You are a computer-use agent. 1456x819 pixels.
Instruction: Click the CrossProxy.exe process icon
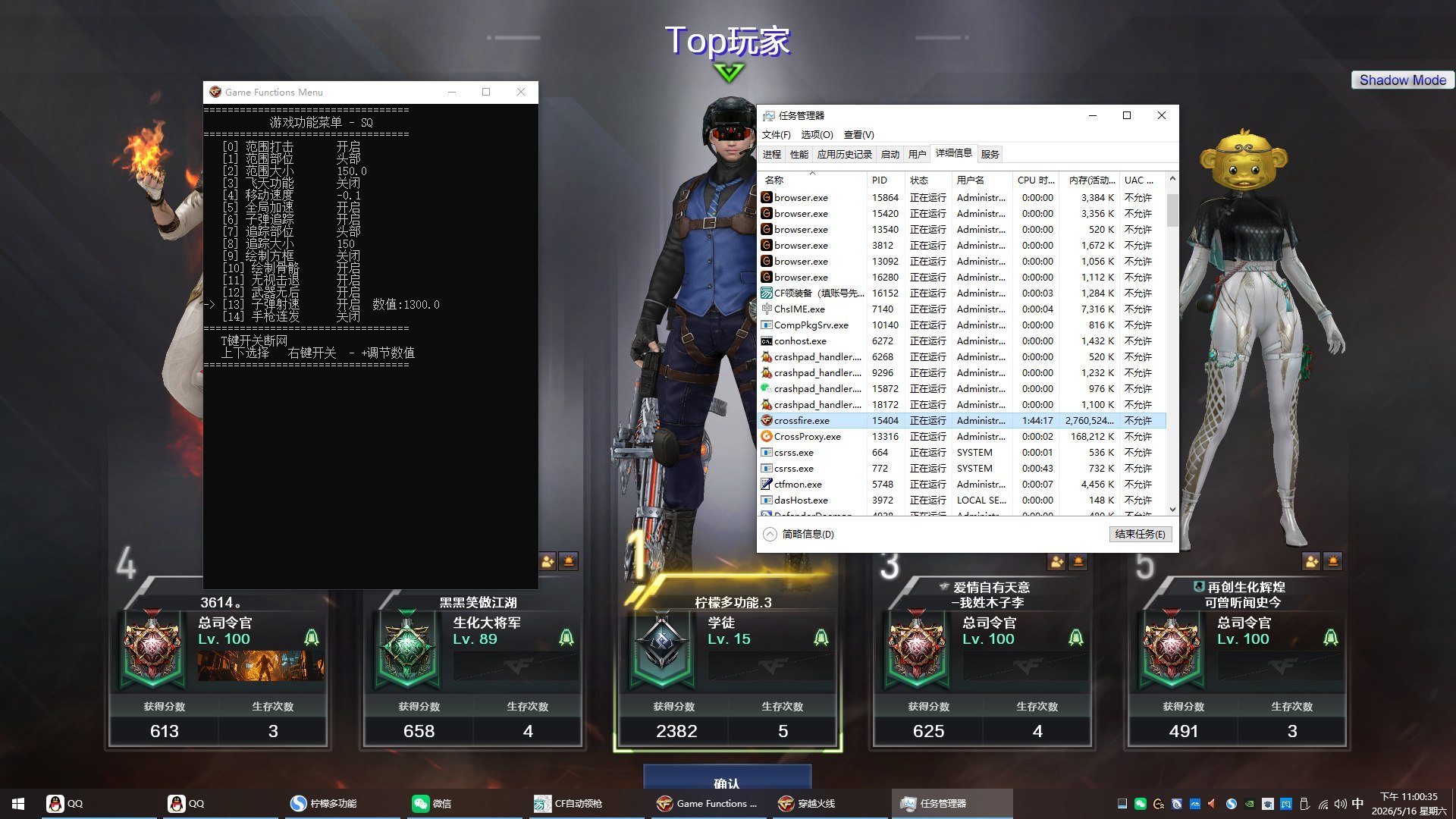coord(767,436)
